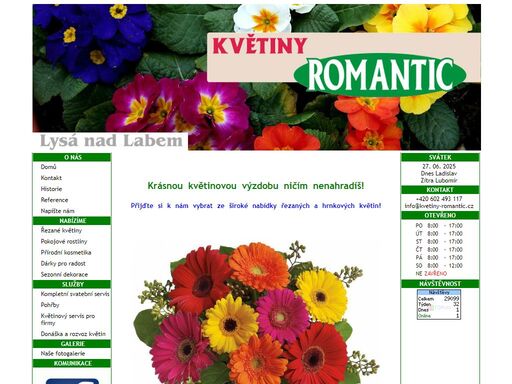Image resolution: width=512 pixels, height=384 pixels.
Task: Click the NÁVŠTĚVNOST panel header
Action: coord(440,284)
